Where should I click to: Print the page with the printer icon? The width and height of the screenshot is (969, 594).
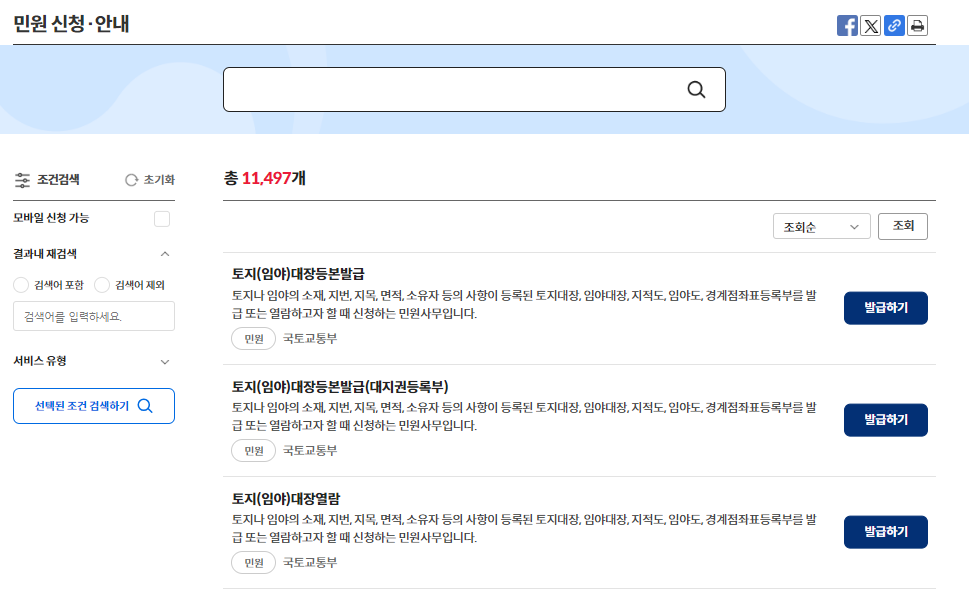tap(917, 25)
